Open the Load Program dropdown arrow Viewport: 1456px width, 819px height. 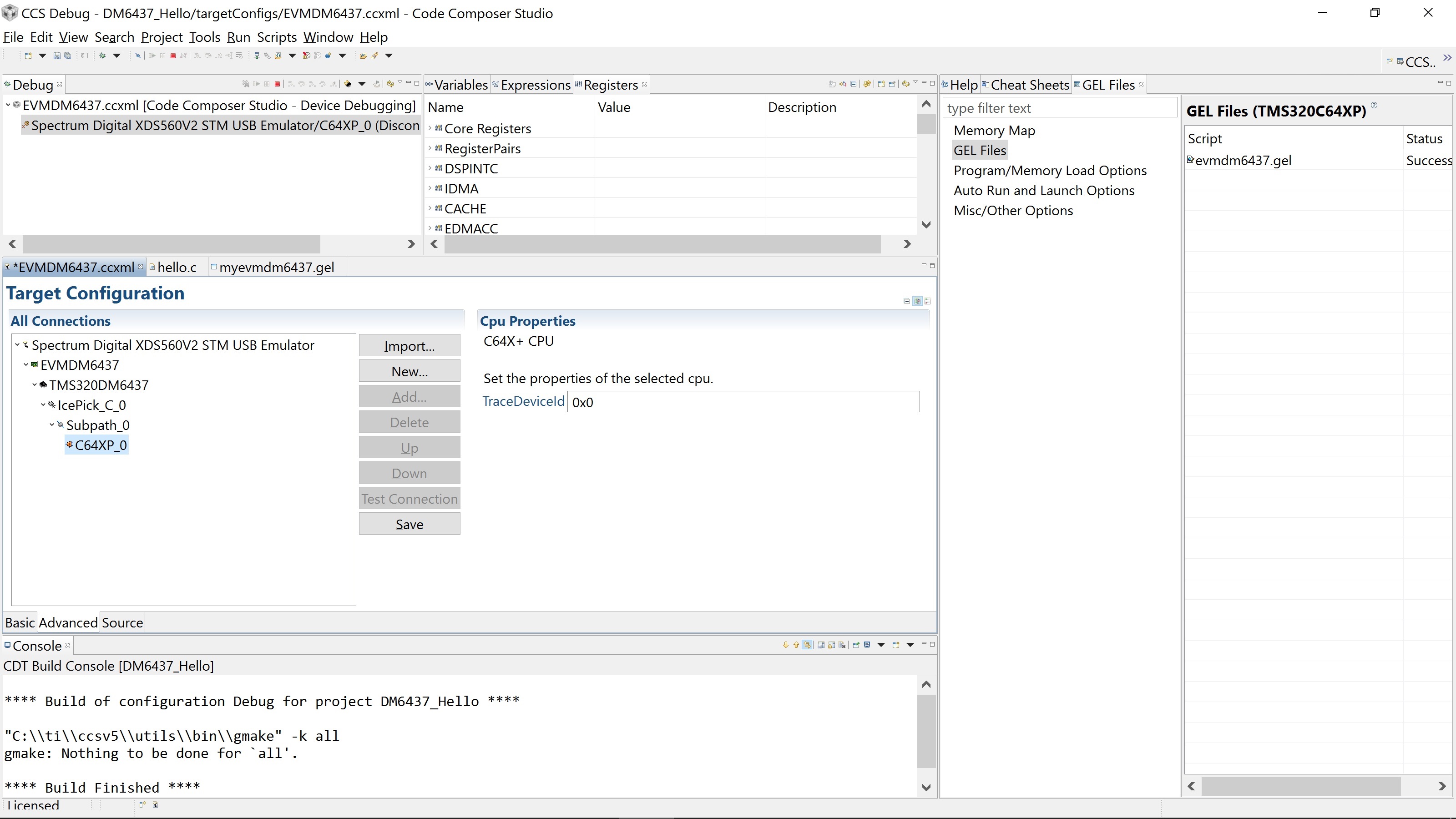[292, 56]
